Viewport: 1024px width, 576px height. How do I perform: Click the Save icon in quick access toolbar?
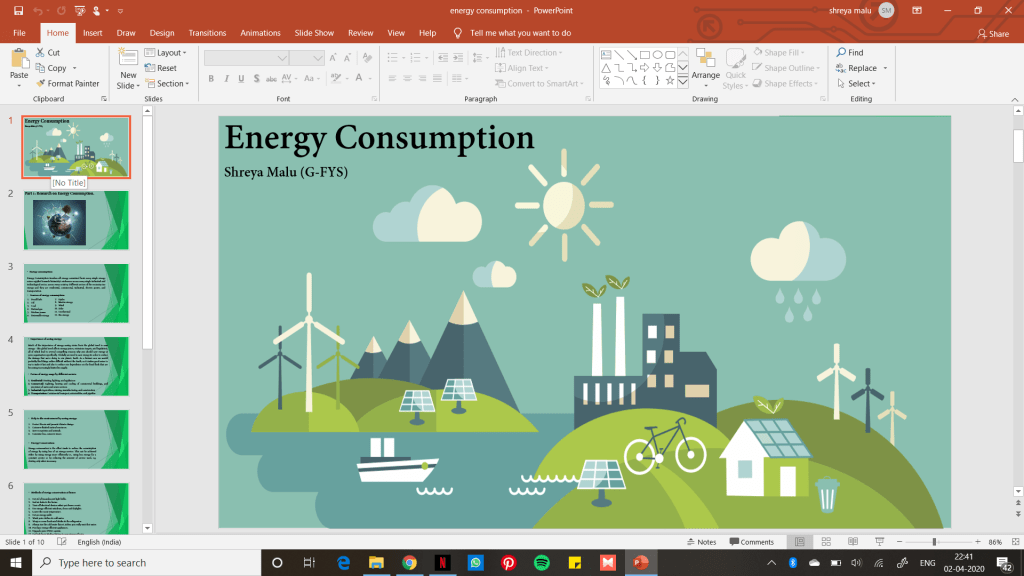pyautogui.click(x=17, y=11)
